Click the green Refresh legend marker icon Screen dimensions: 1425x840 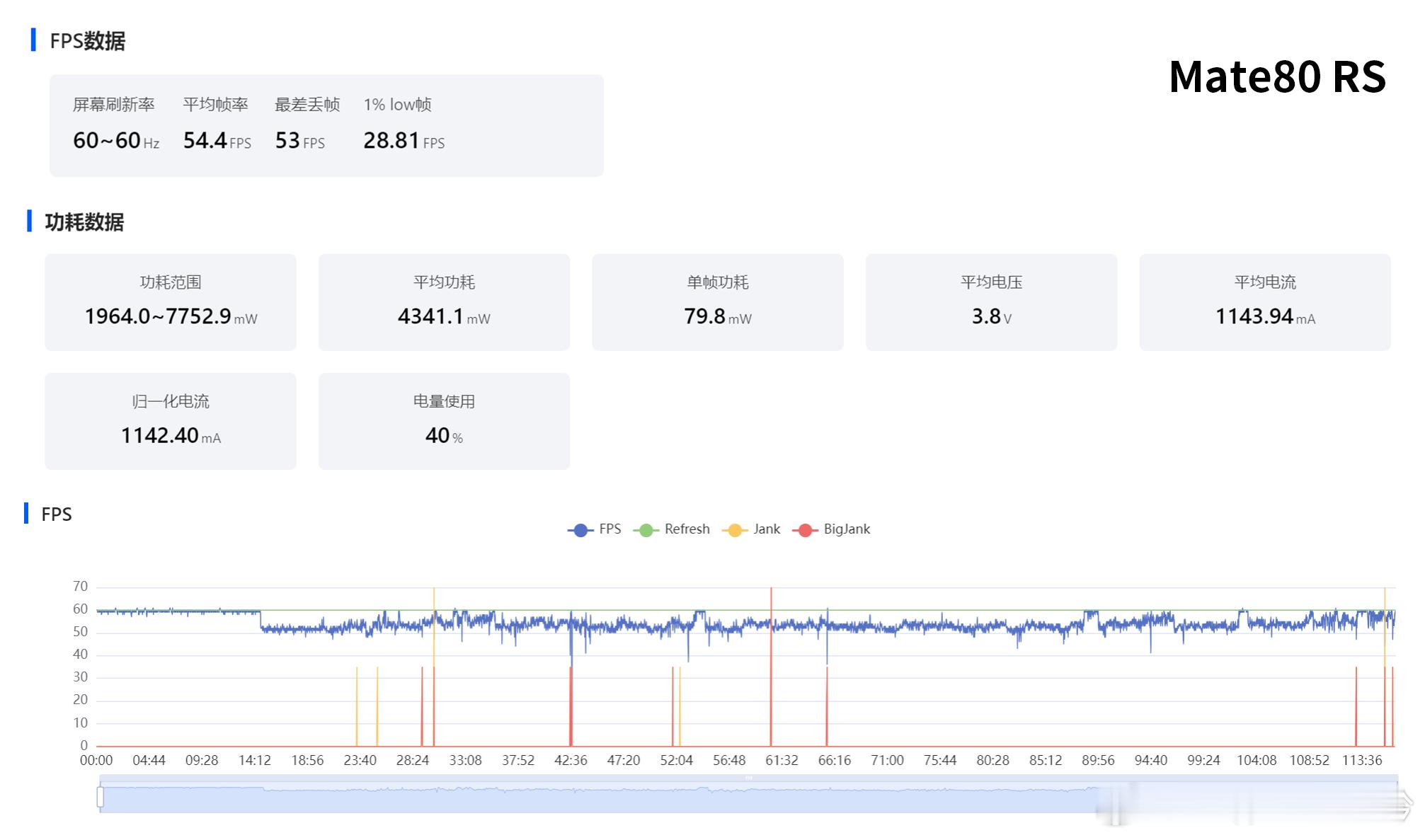(x=646, y=531)
